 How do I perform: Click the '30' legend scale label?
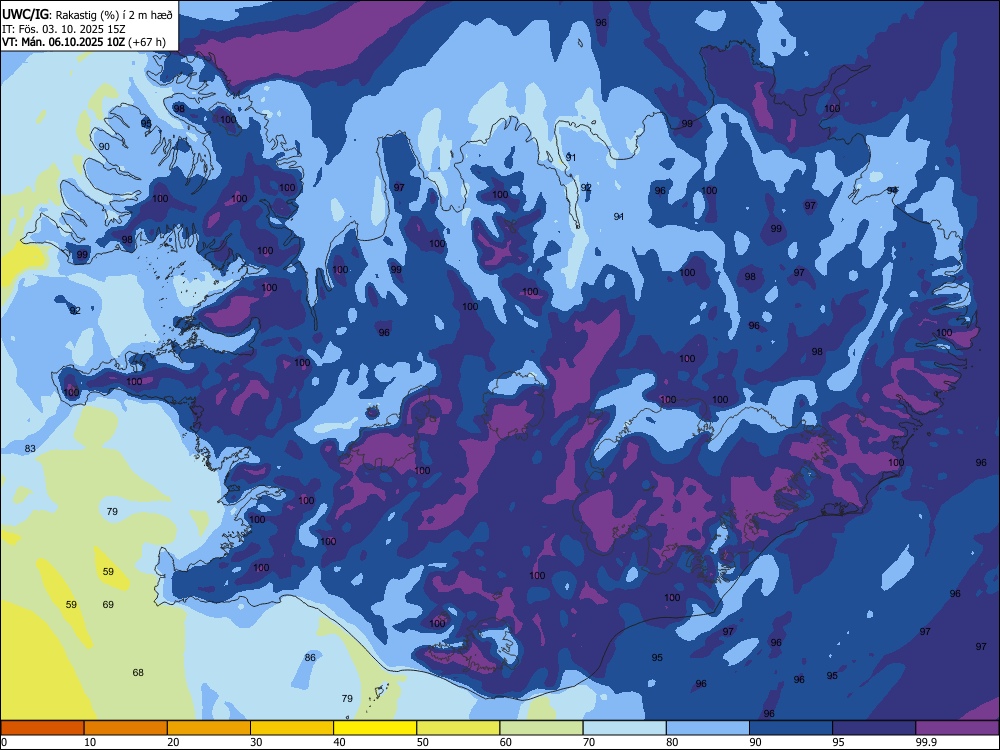(x=256, y=742)
